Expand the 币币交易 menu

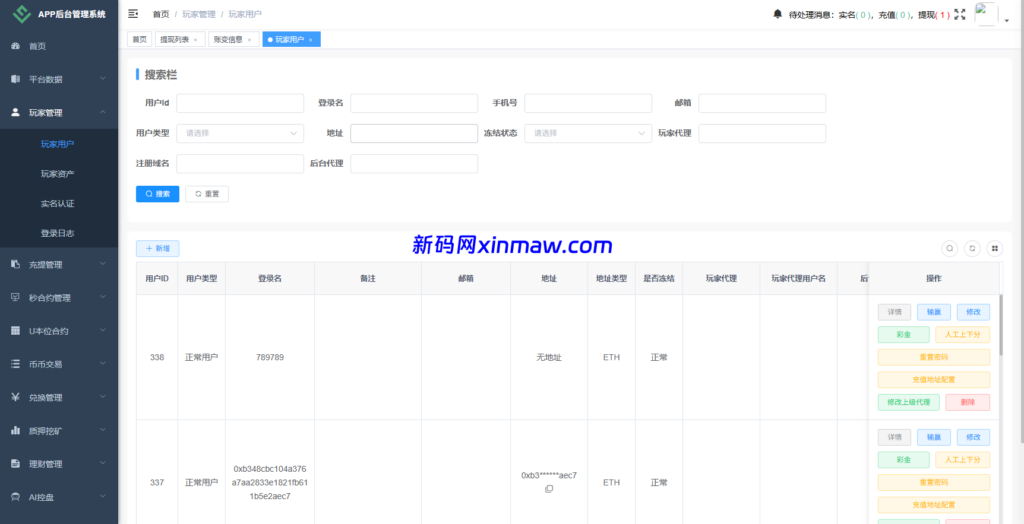pos(103,364)
